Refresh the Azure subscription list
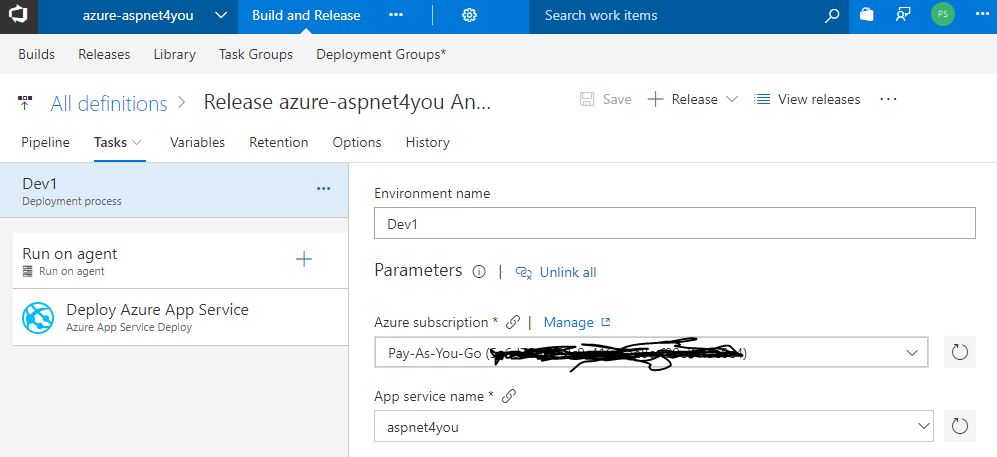This screenshot has width=997, height=457. pos(959,352)
